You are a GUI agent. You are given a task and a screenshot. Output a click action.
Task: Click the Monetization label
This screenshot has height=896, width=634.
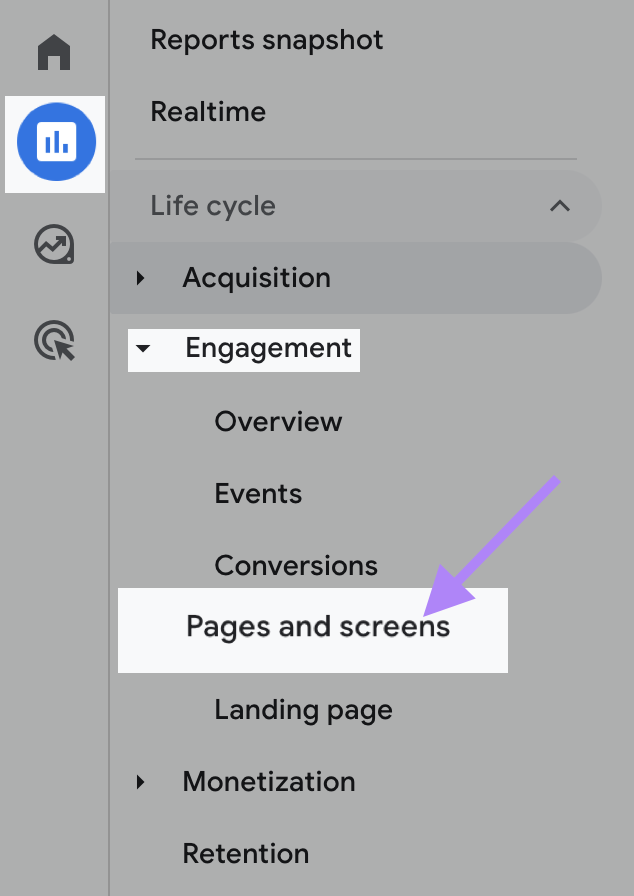pos(268,782)
